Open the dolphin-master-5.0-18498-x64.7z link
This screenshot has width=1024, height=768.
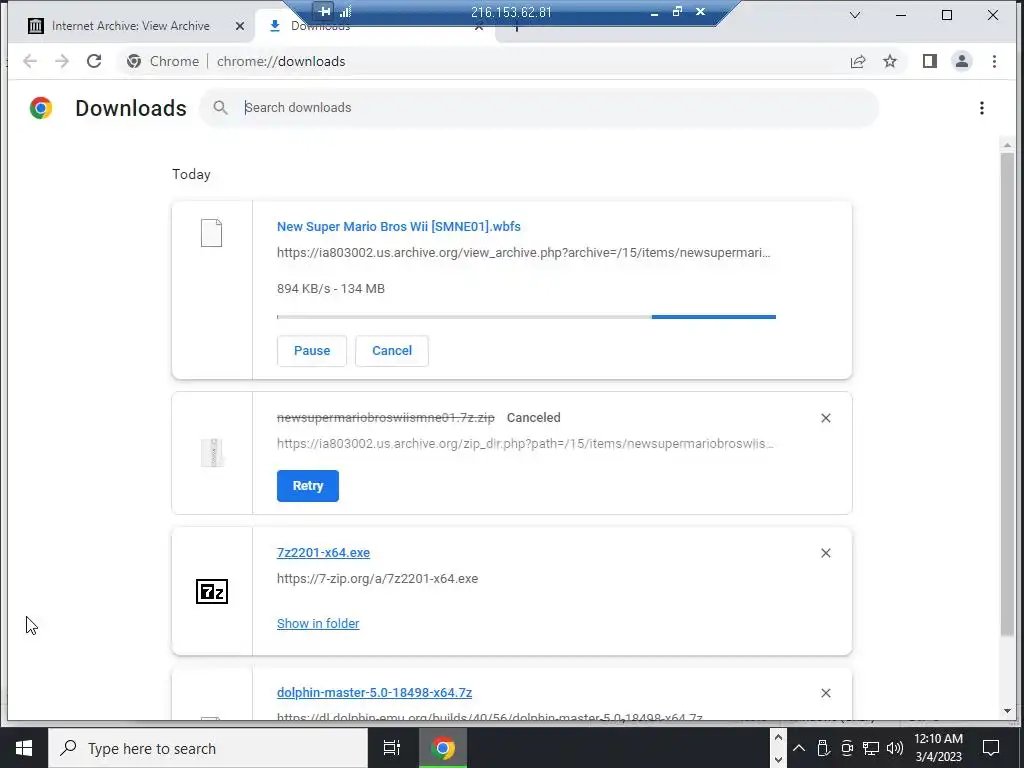point(374,692)
